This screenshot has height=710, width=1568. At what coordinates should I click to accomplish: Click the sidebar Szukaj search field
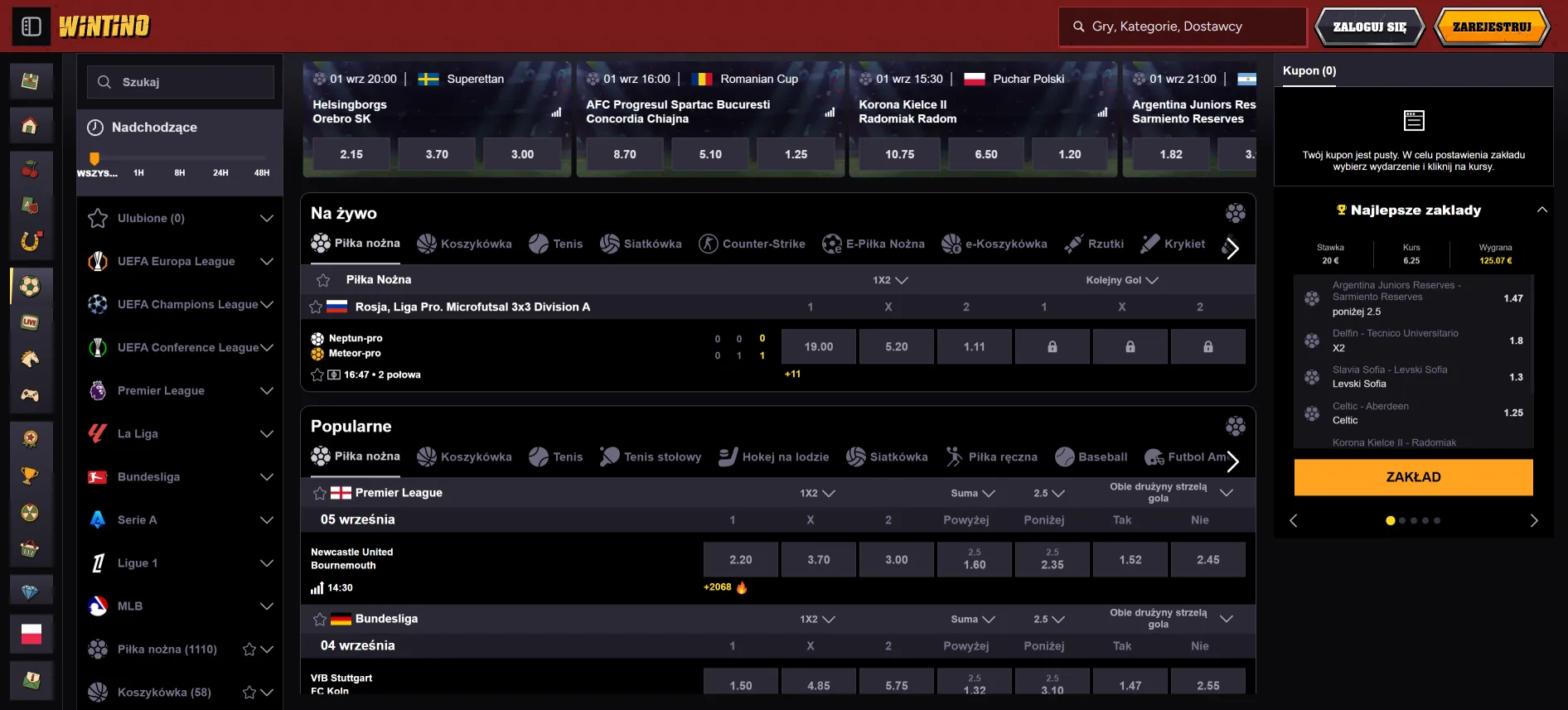181,82
